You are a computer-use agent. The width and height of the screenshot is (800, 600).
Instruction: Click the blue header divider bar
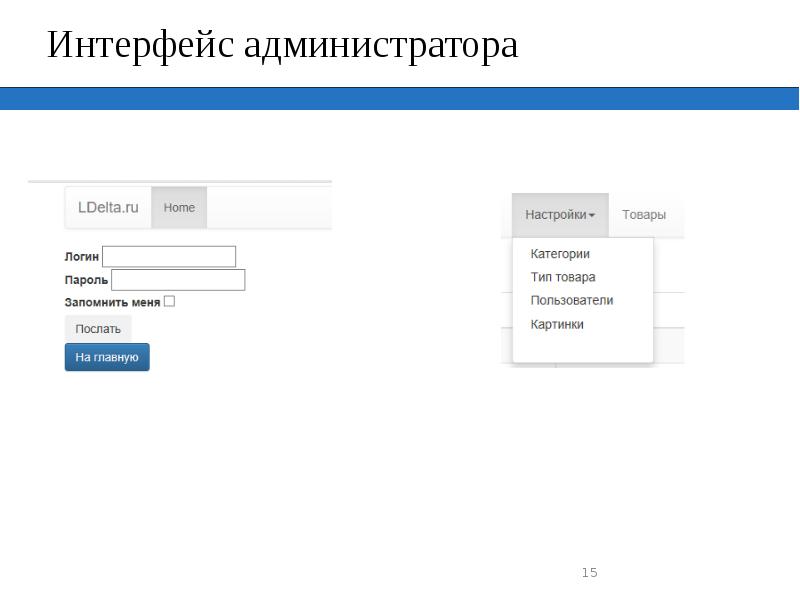tap(400, 98)
